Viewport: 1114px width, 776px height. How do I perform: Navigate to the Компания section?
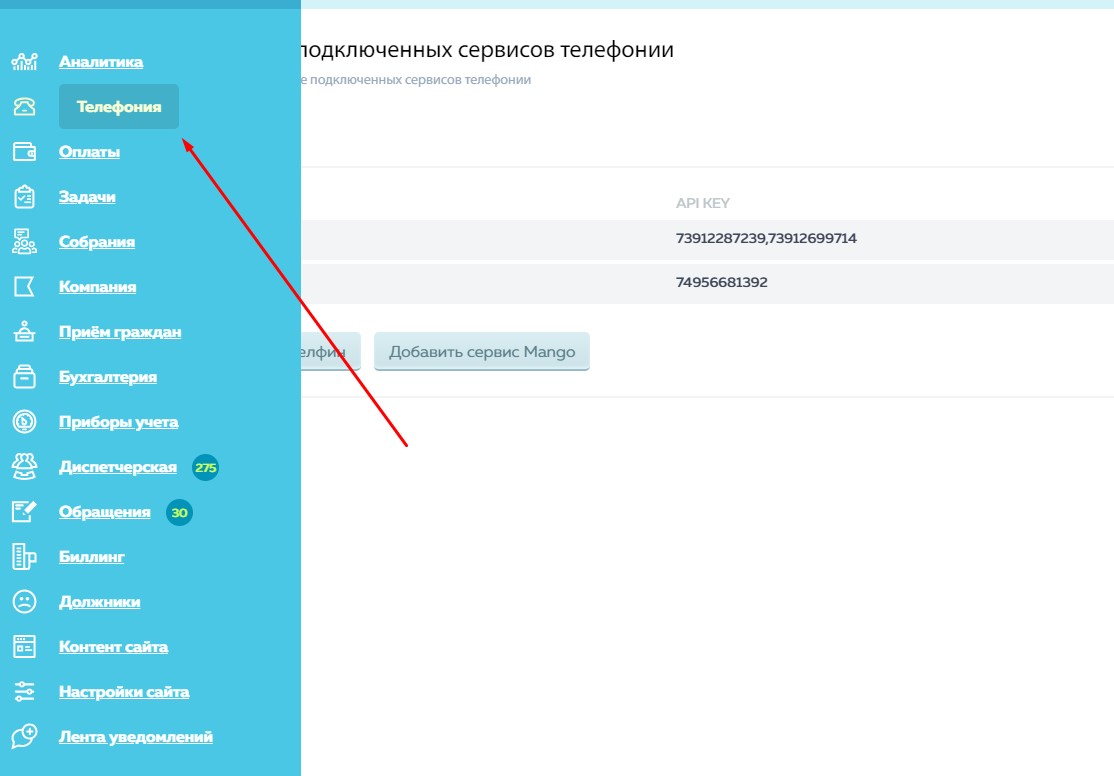(x=97, y=286)
